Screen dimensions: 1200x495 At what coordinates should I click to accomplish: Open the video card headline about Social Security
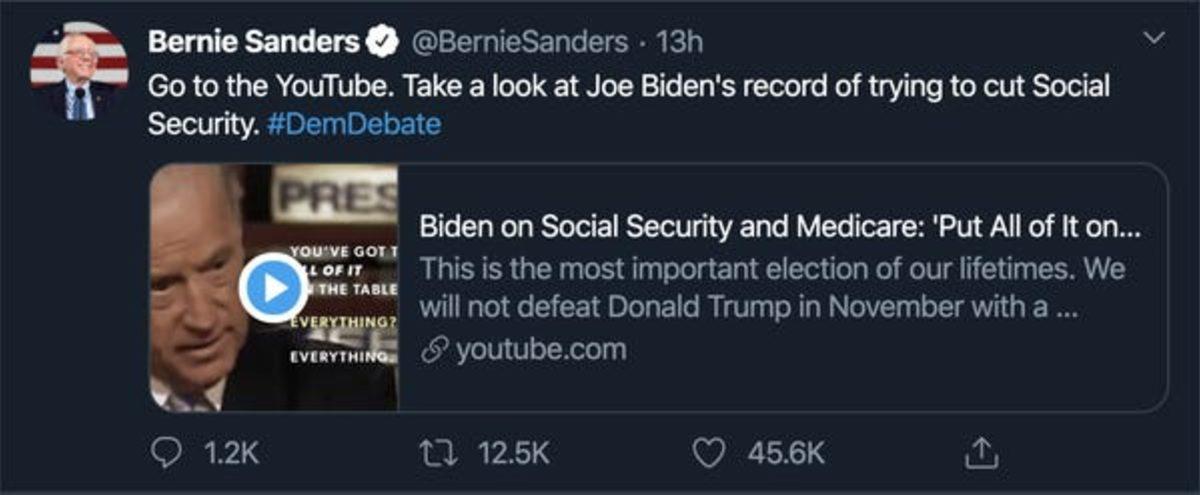779,227
